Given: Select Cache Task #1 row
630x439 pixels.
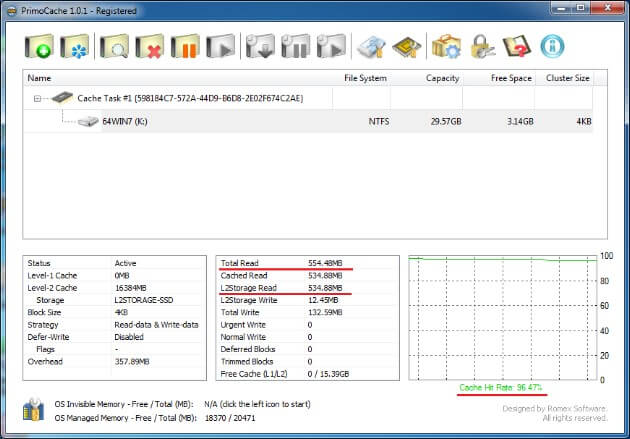Looking at the screenshot, I should [308, 98].
